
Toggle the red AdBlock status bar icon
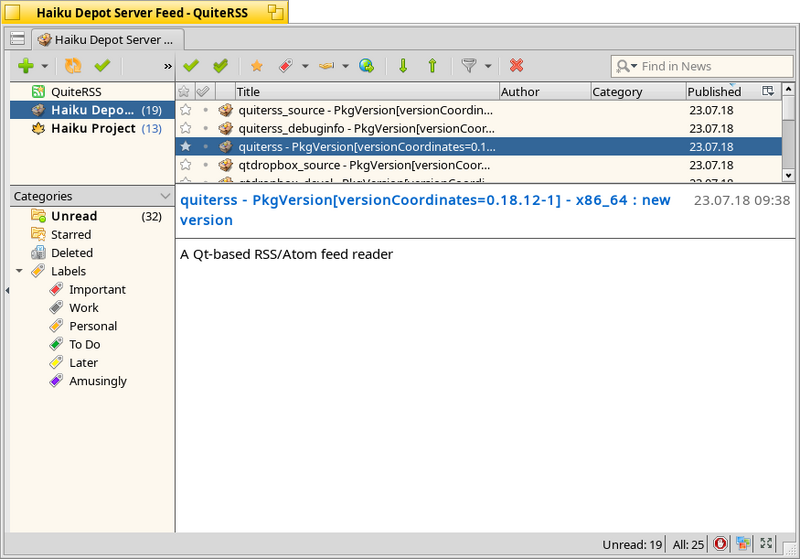point(720,544)
